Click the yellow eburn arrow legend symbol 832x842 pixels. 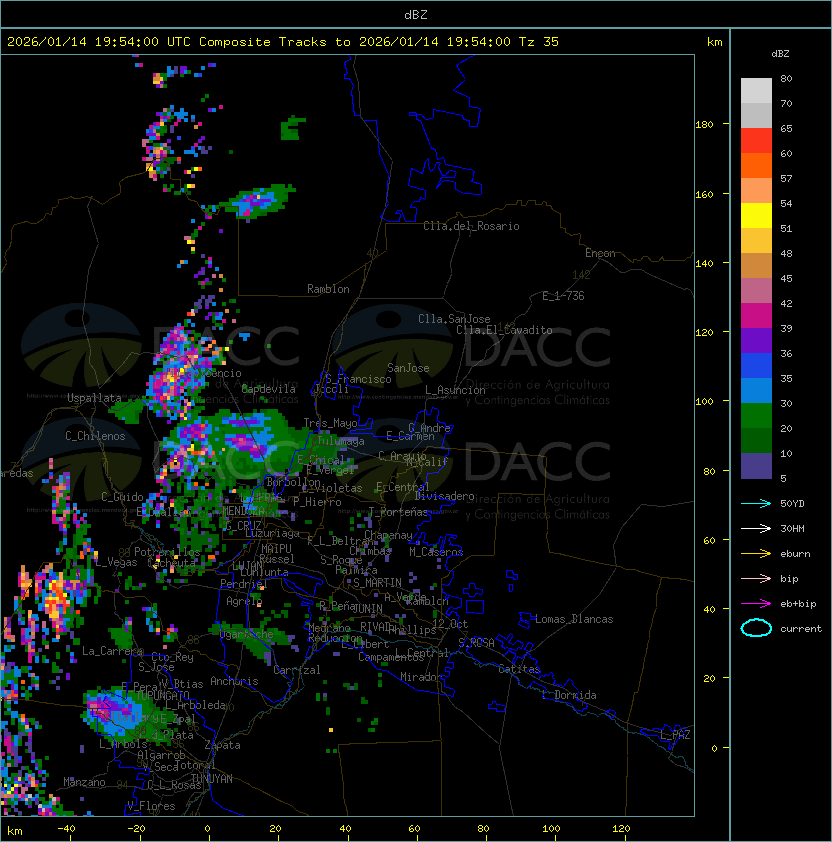pos(756,553)
